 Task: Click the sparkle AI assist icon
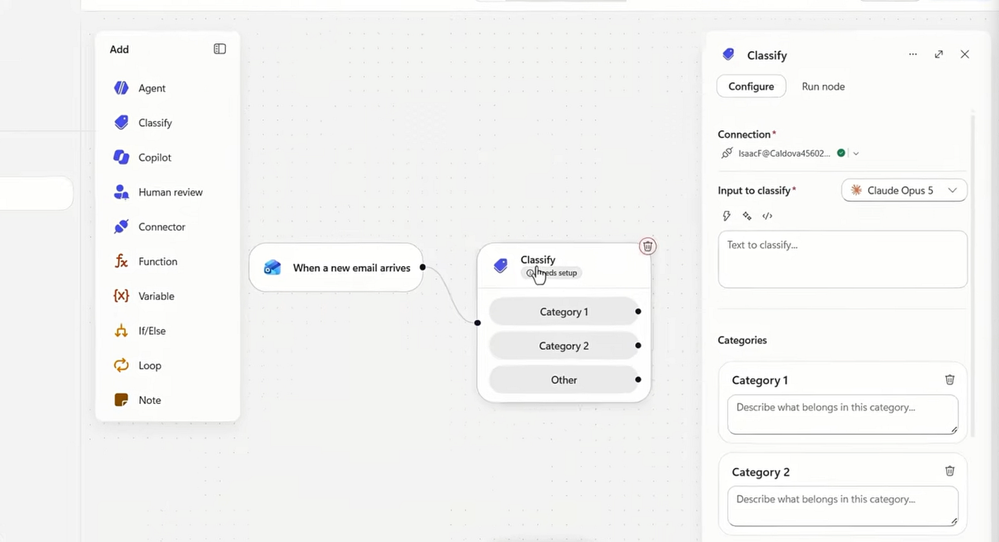tap(747, 216)
